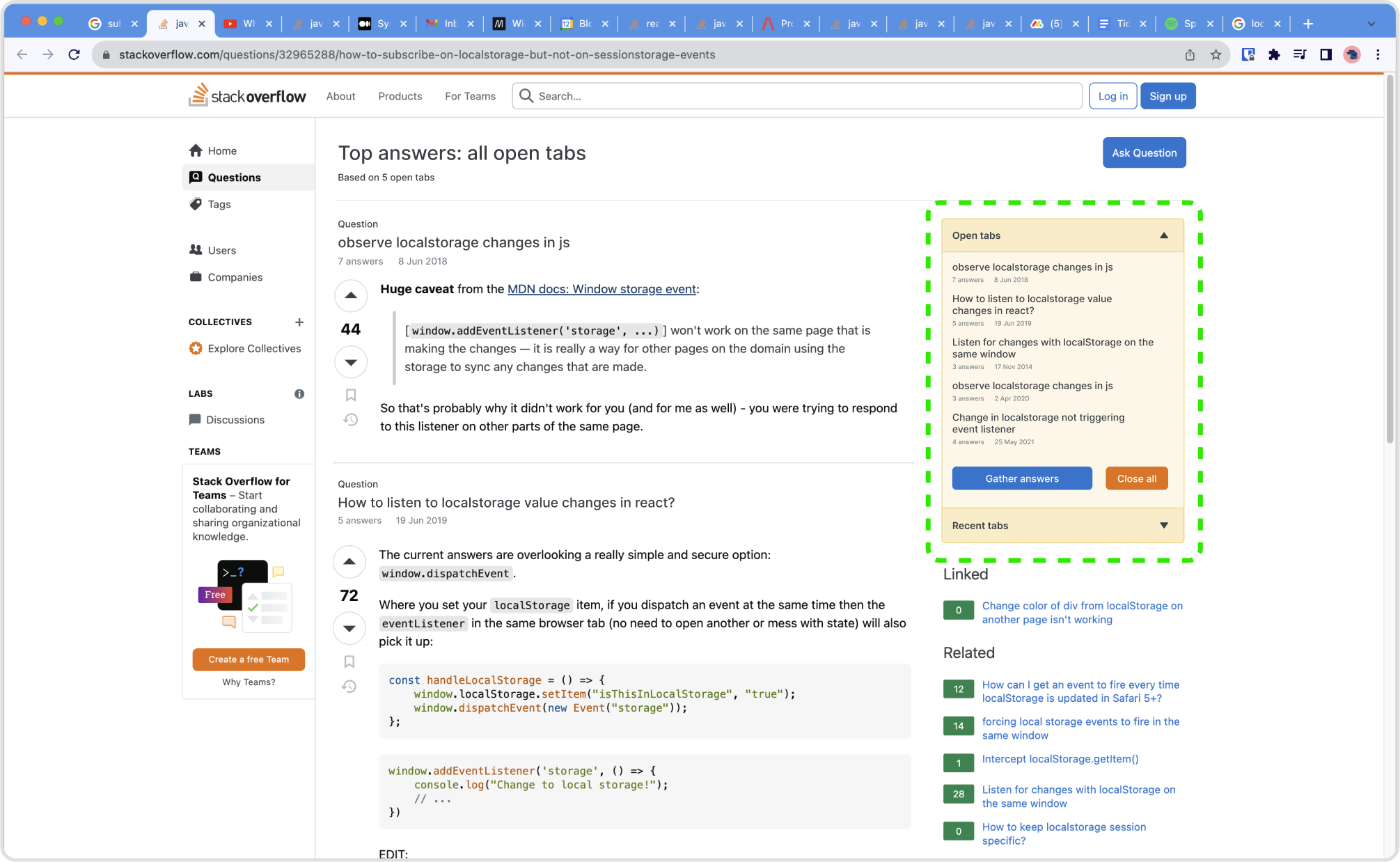Expand the Recent tabs section
This screenshot has height=862, width=1400.
[x=1163, y=525]
